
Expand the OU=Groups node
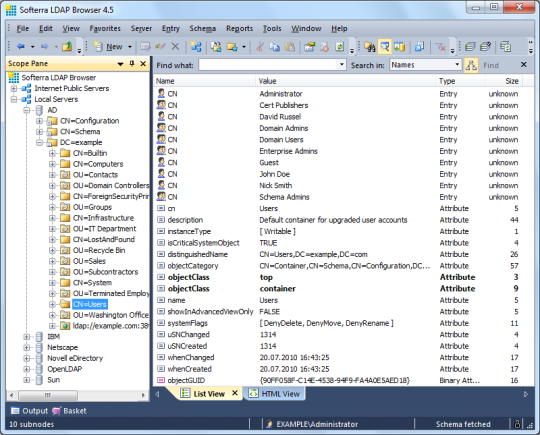[x=52, y=207]
